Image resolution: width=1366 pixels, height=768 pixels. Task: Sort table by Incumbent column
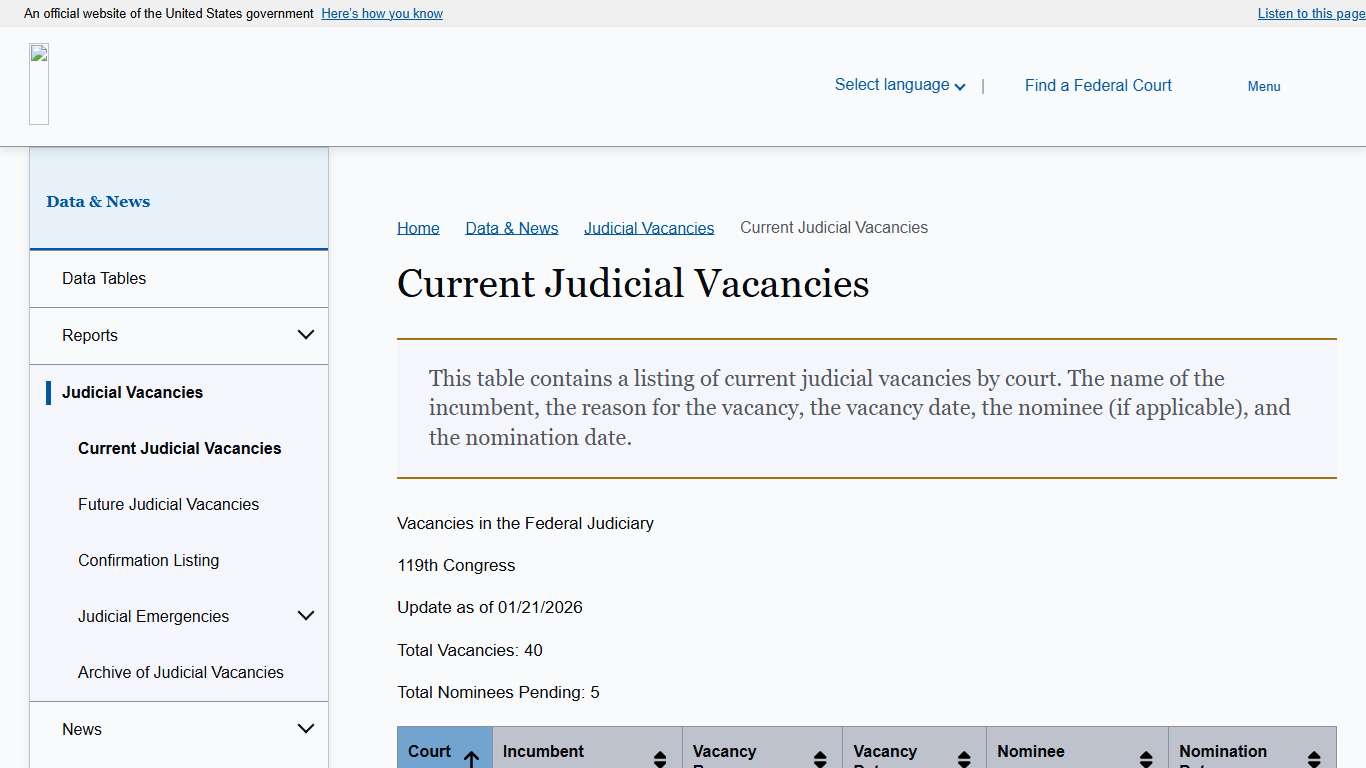[x=660, y=758]
